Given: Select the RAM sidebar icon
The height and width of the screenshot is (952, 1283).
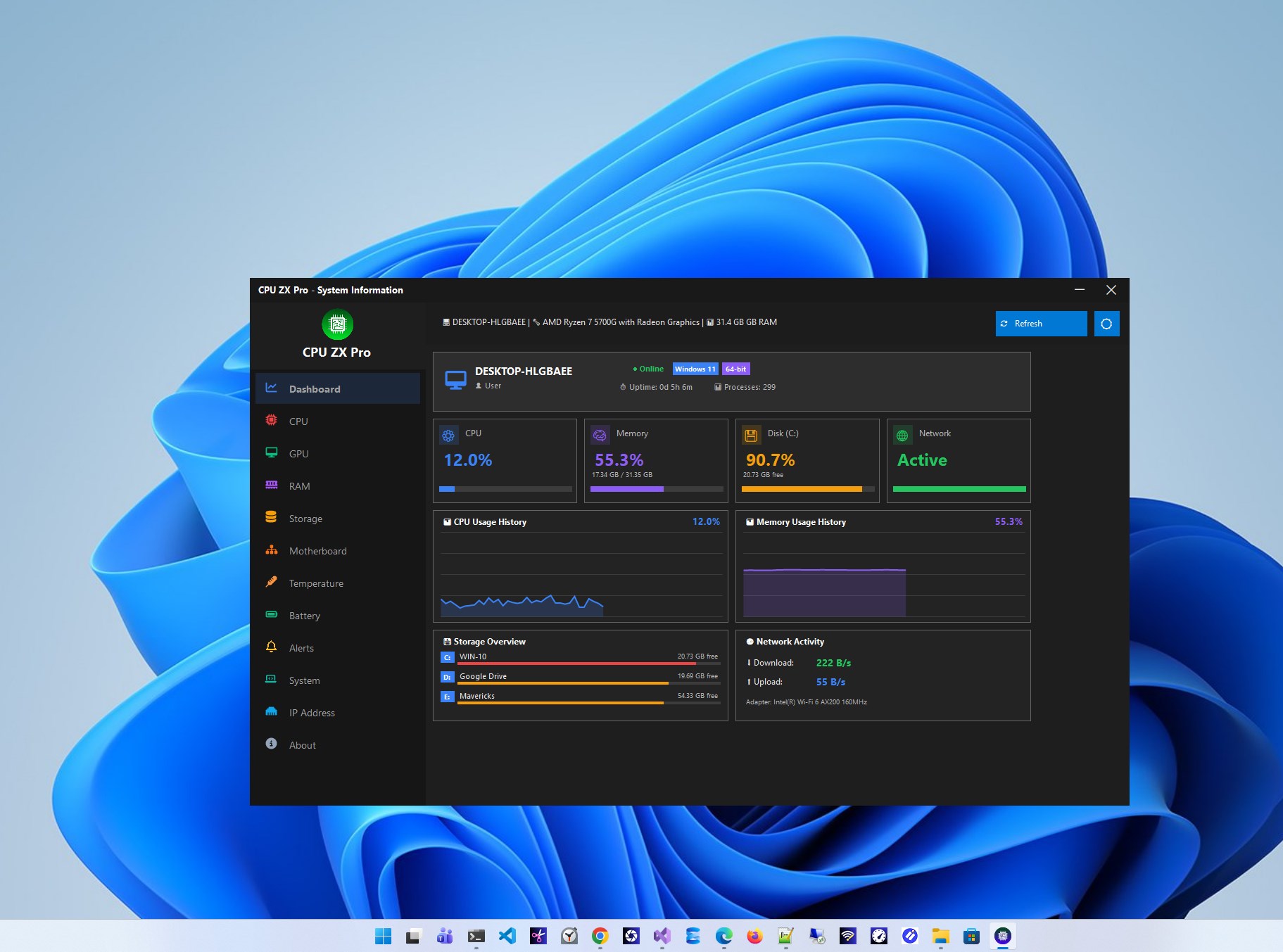Looking at the screenshot, I should (272, 485).
